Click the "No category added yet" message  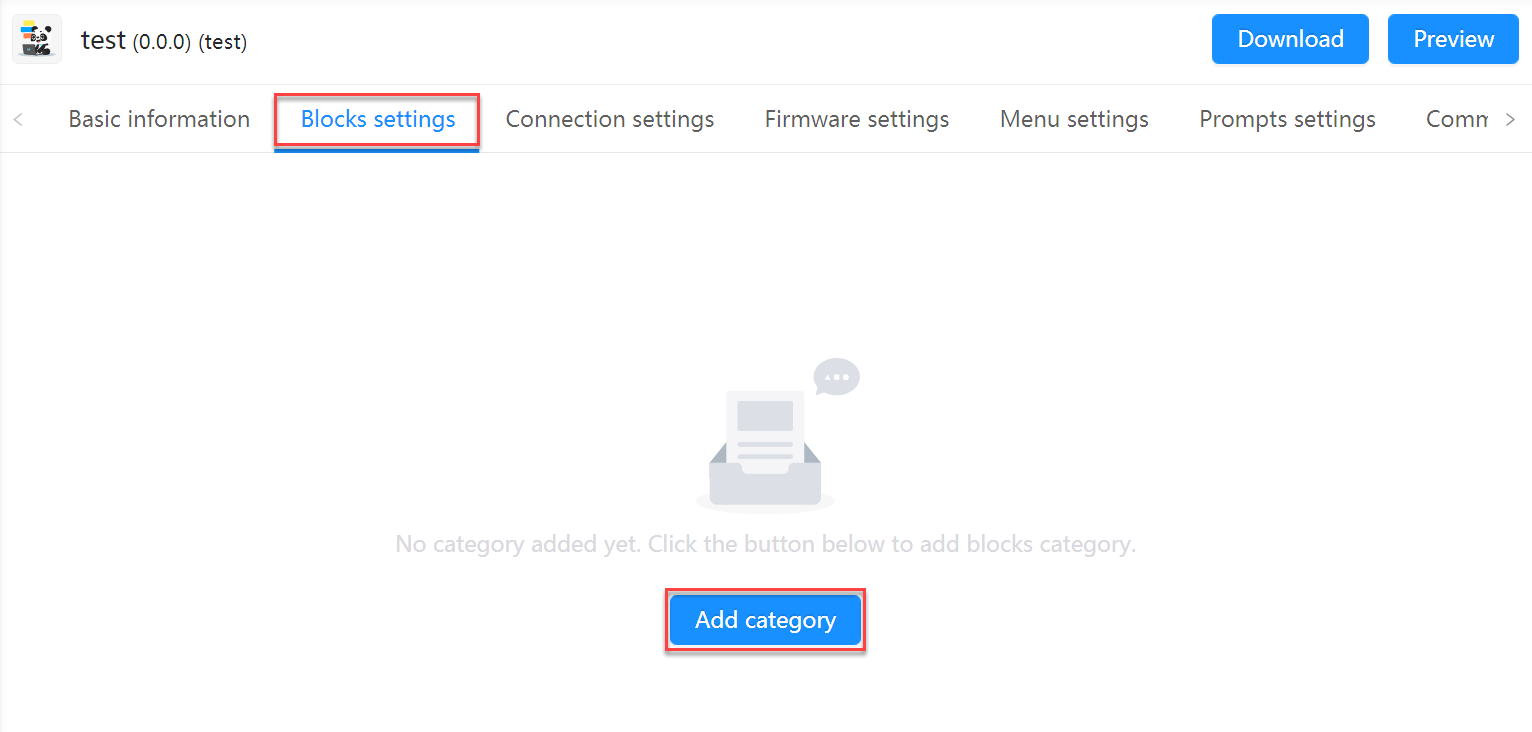[x=765, y=545]
